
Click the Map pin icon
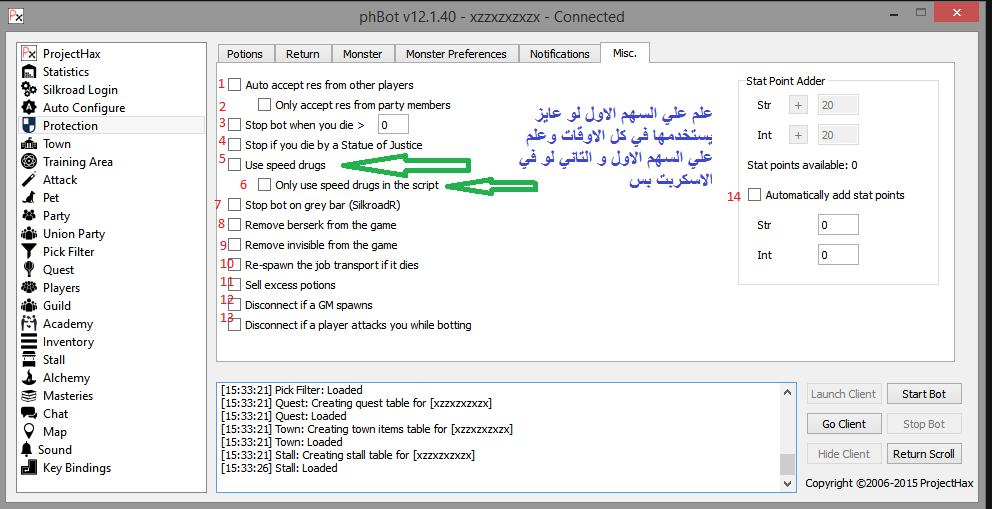coord(29,432)
